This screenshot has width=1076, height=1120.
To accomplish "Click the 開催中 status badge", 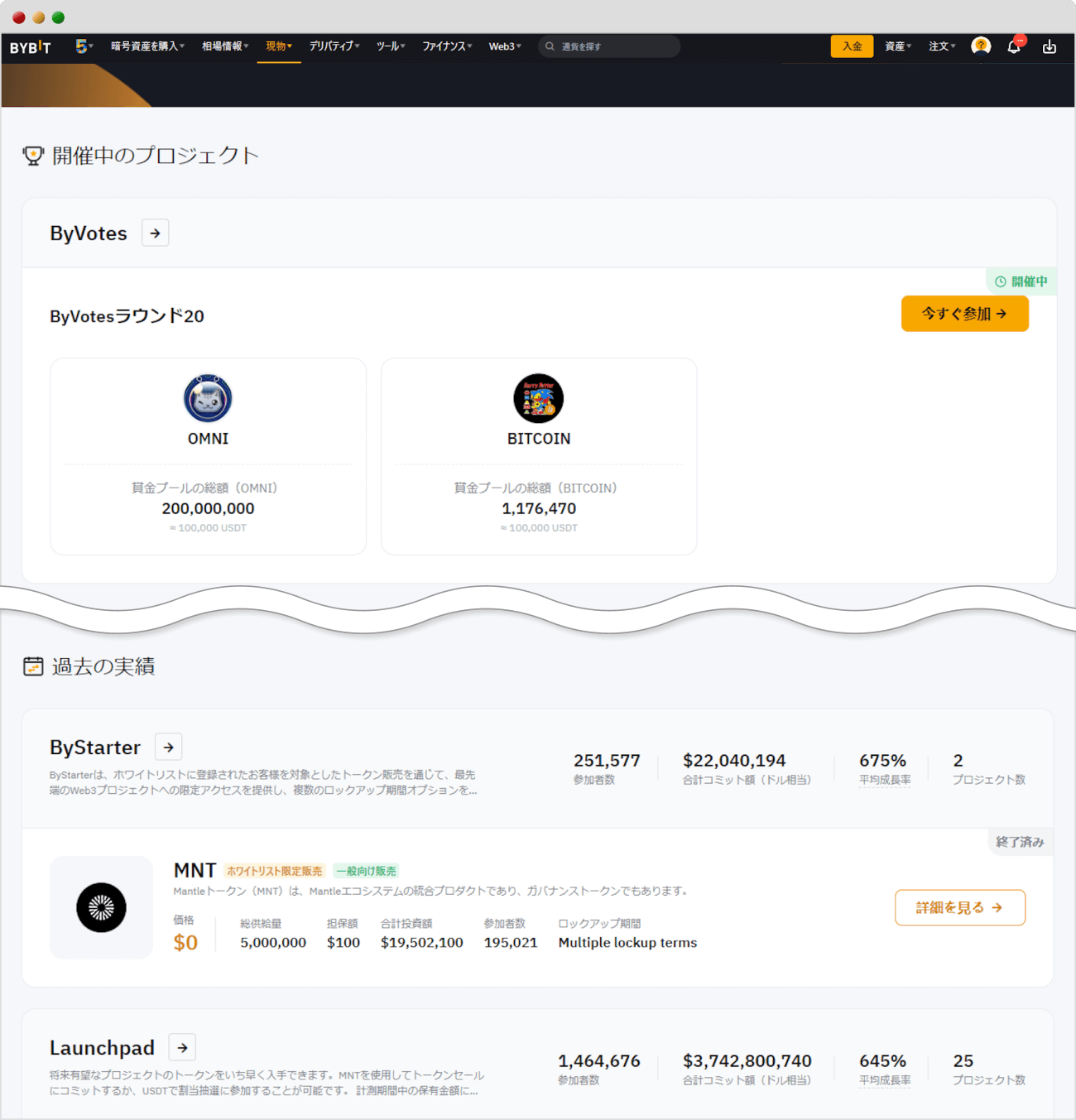I will tap(1021, 281).
